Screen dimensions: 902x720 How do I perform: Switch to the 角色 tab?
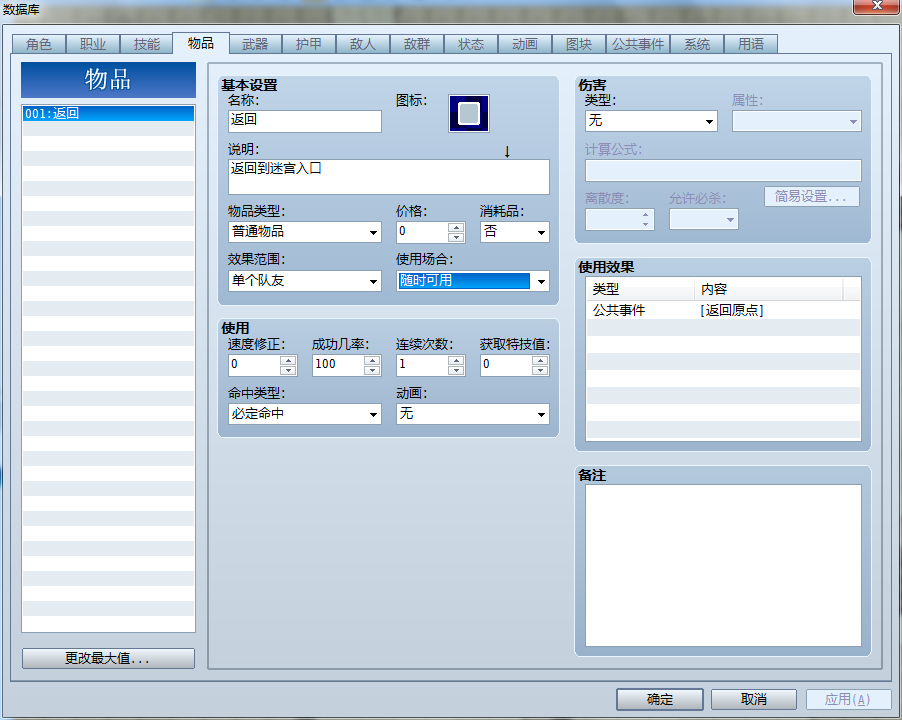click(39, 44)
